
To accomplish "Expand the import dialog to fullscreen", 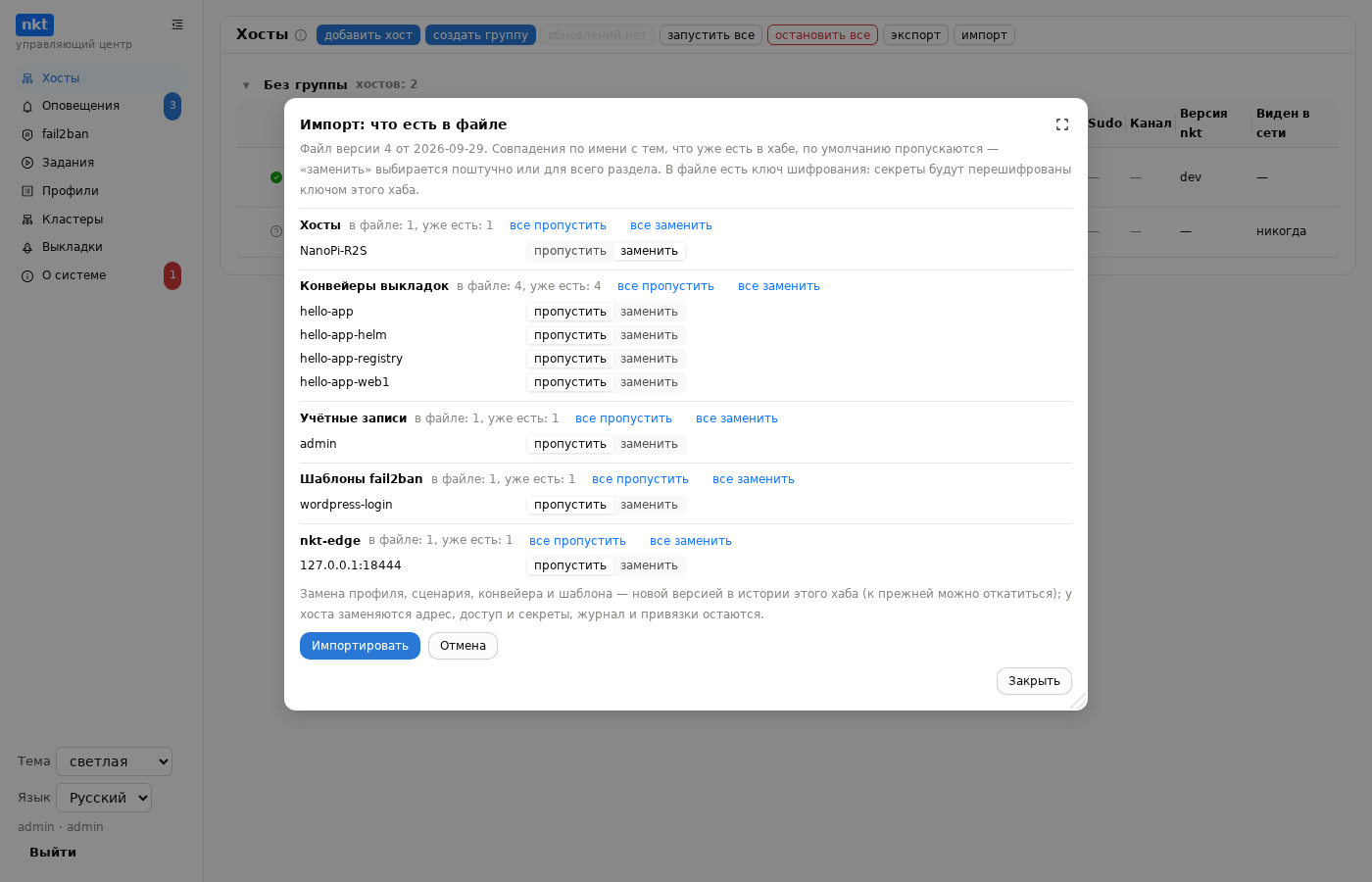I will [1062, 124].
